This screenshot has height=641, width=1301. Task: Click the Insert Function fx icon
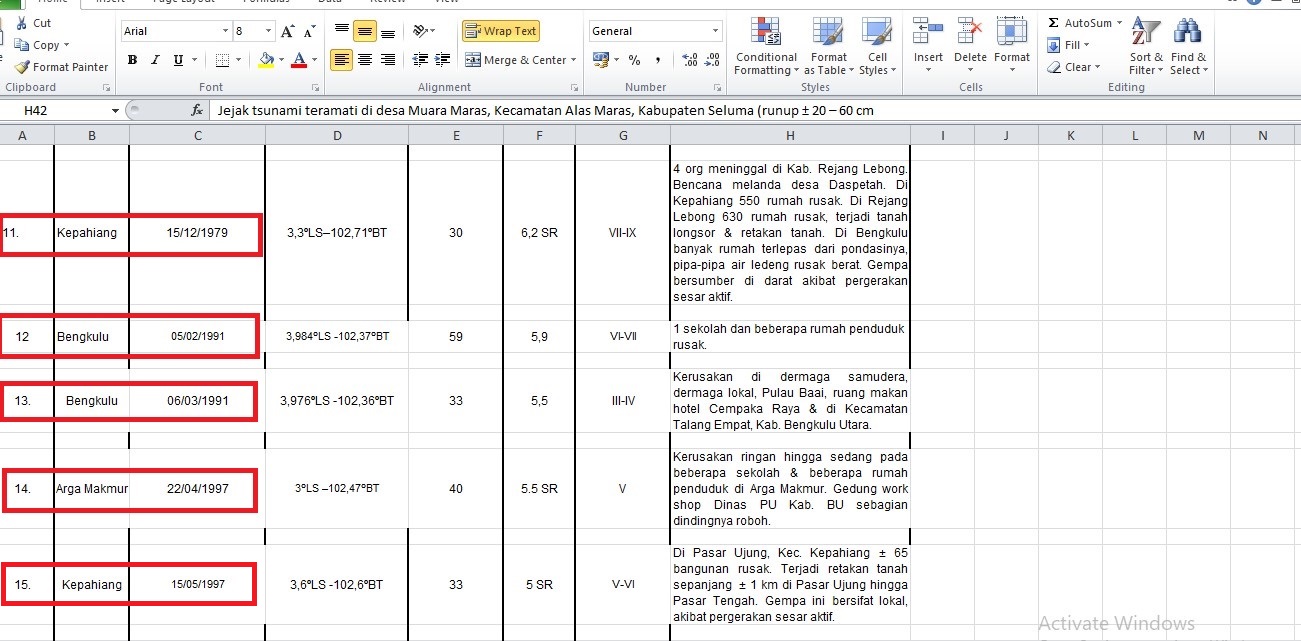(198, 110)
